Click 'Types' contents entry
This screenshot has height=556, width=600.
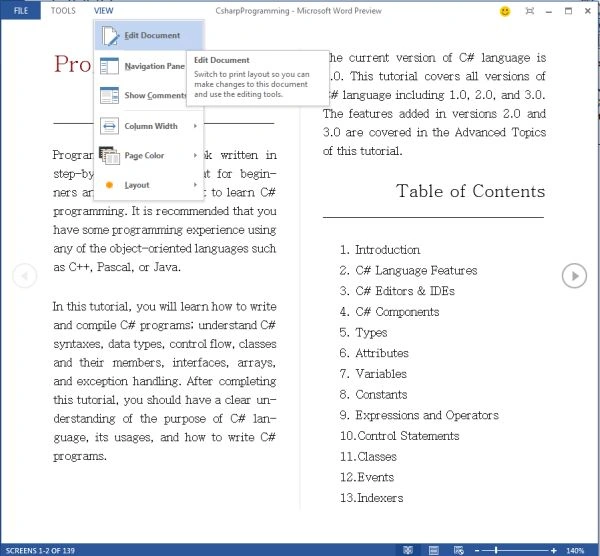pyautogui.click(x=371, y=333)
